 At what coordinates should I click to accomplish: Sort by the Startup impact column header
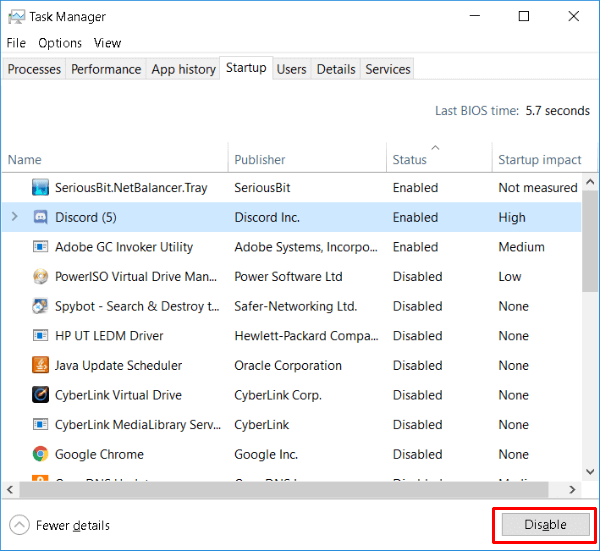(545, 157)
